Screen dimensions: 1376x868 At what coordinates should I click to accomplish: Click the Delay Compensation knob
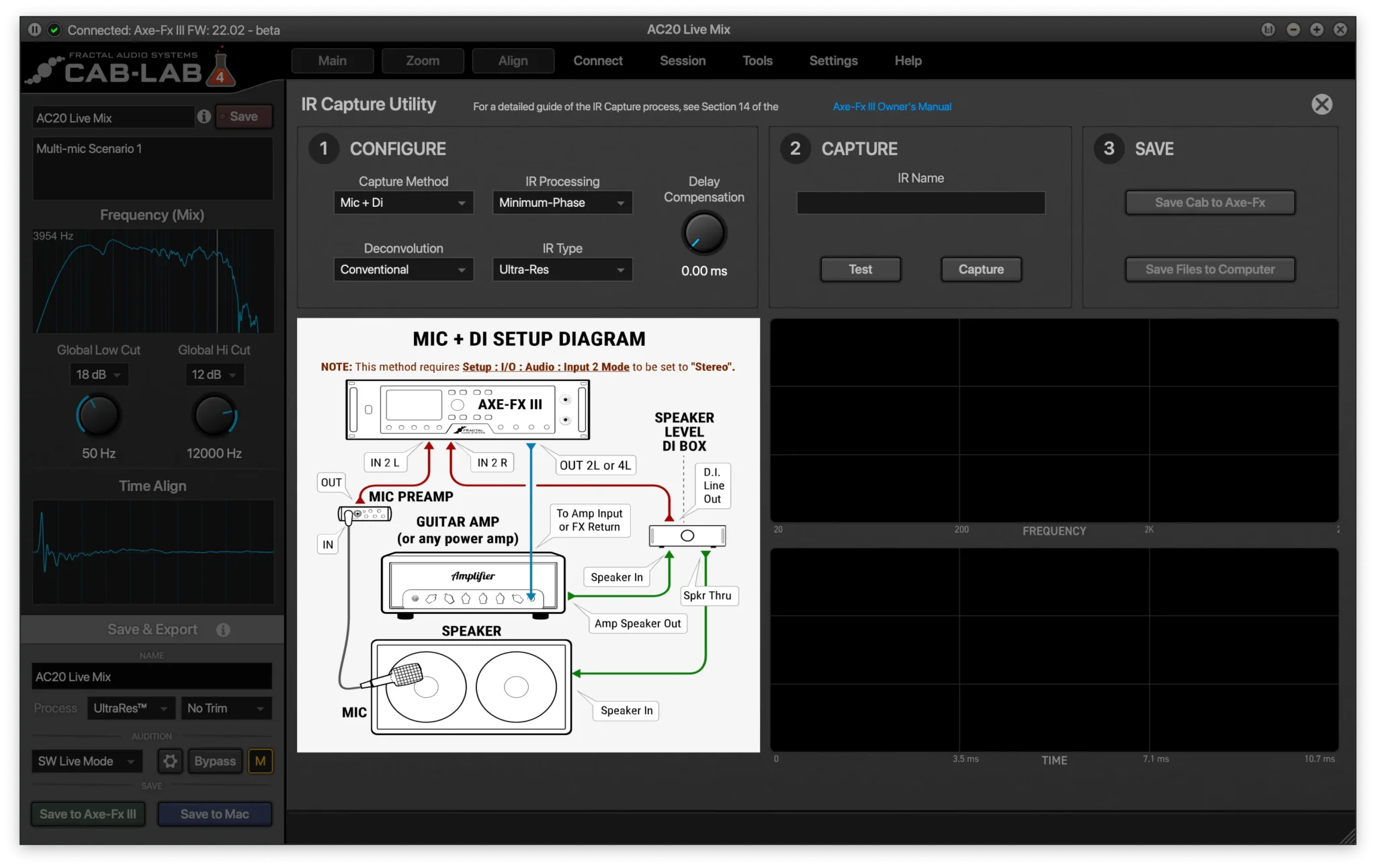pos(703,233)
